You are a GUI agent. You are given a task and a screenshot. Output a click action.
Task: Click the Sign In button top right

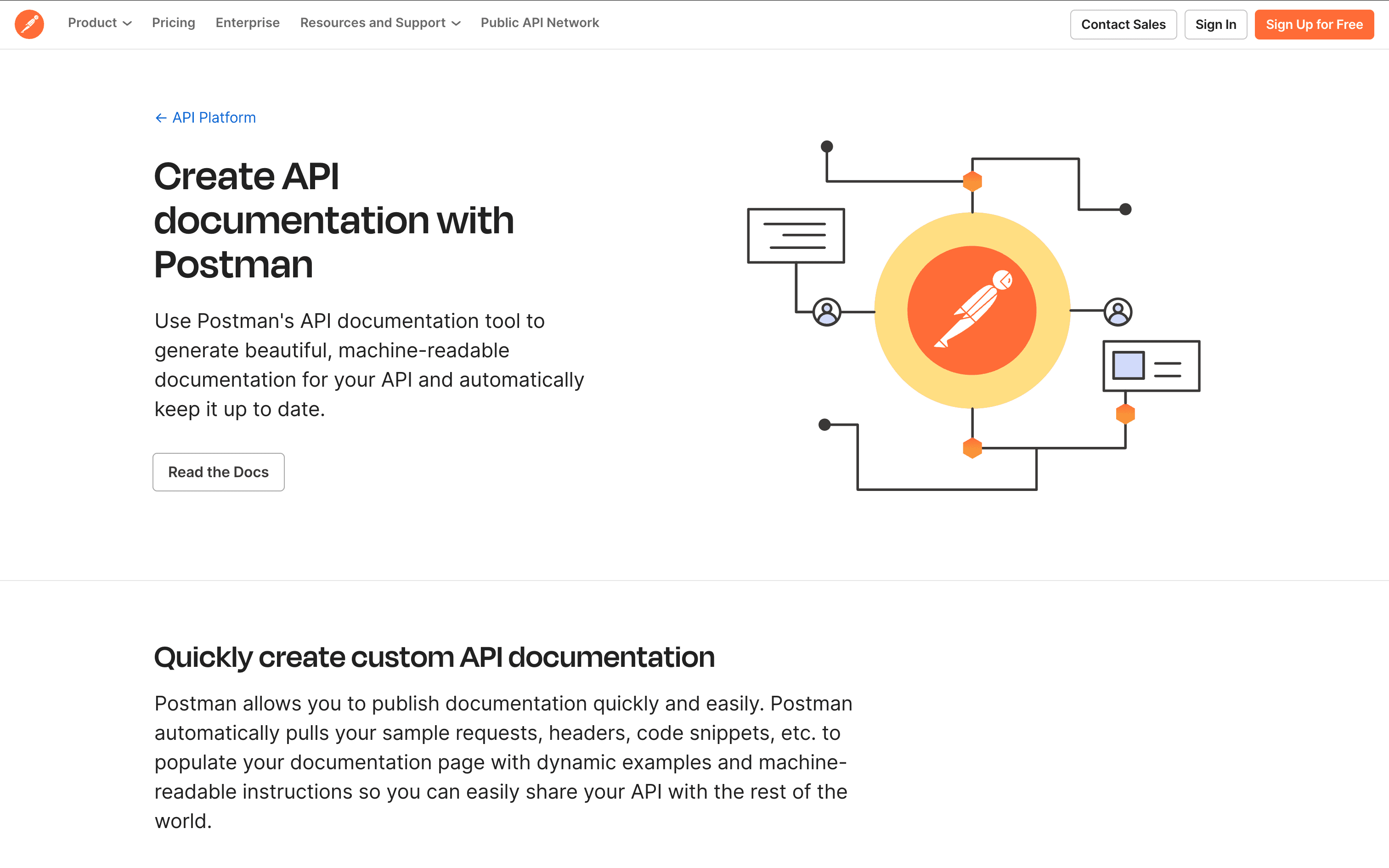(1215, 22)
